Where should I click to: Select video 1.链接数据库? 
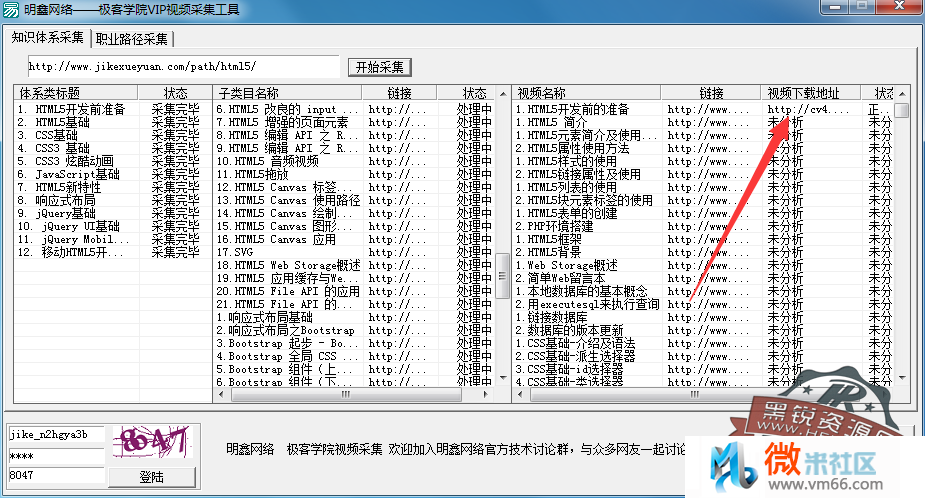[551, 317]
